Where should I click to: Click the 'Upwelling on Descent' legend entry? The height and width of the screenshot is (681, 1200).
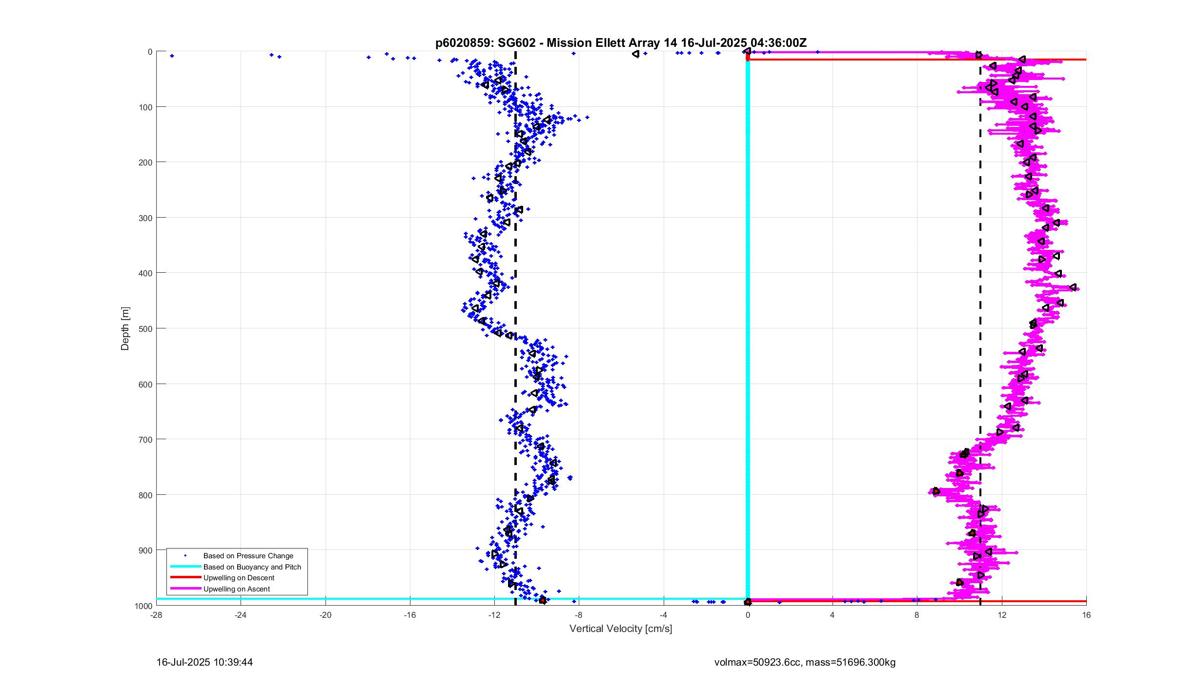[239, 578]
